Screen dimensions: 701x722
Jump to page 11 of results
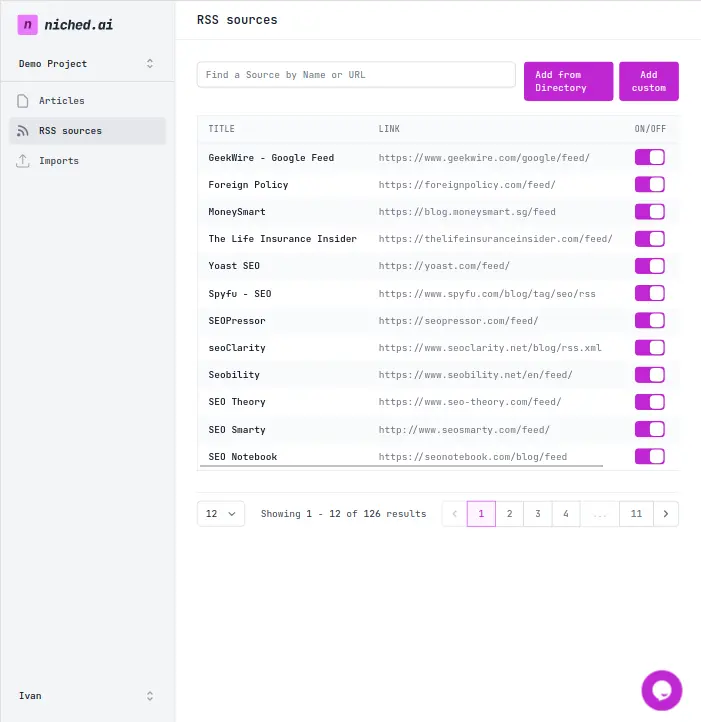click(x=636, y=513)
